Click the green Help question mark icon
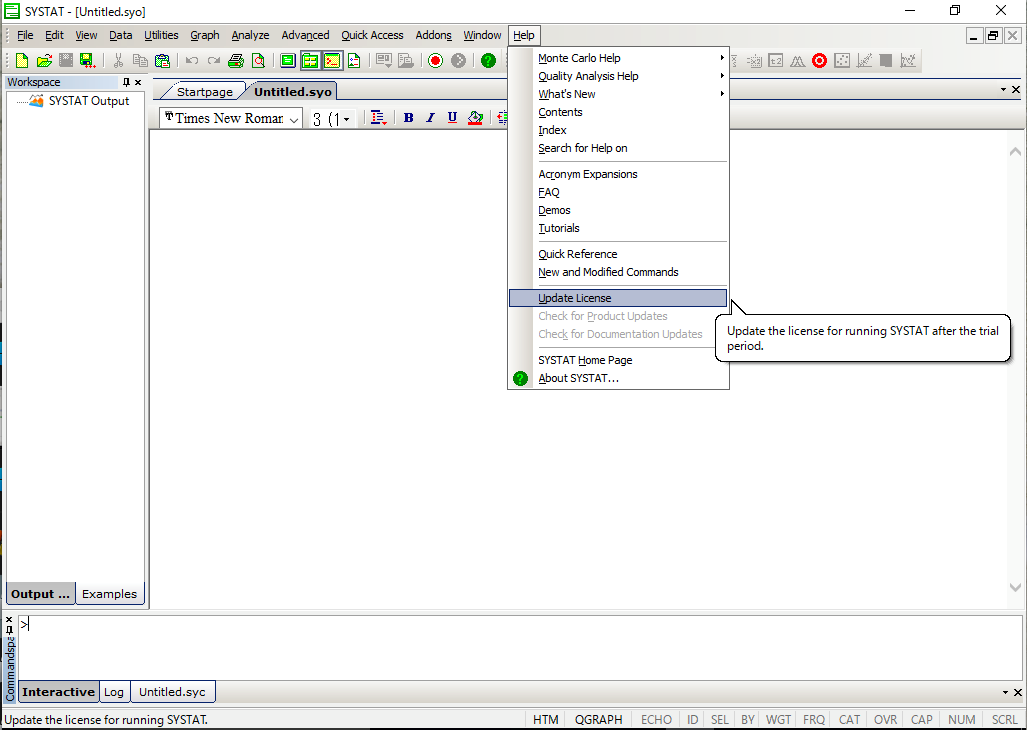Viewport: 1027px width, 730px height. click(x=488, y=61)
